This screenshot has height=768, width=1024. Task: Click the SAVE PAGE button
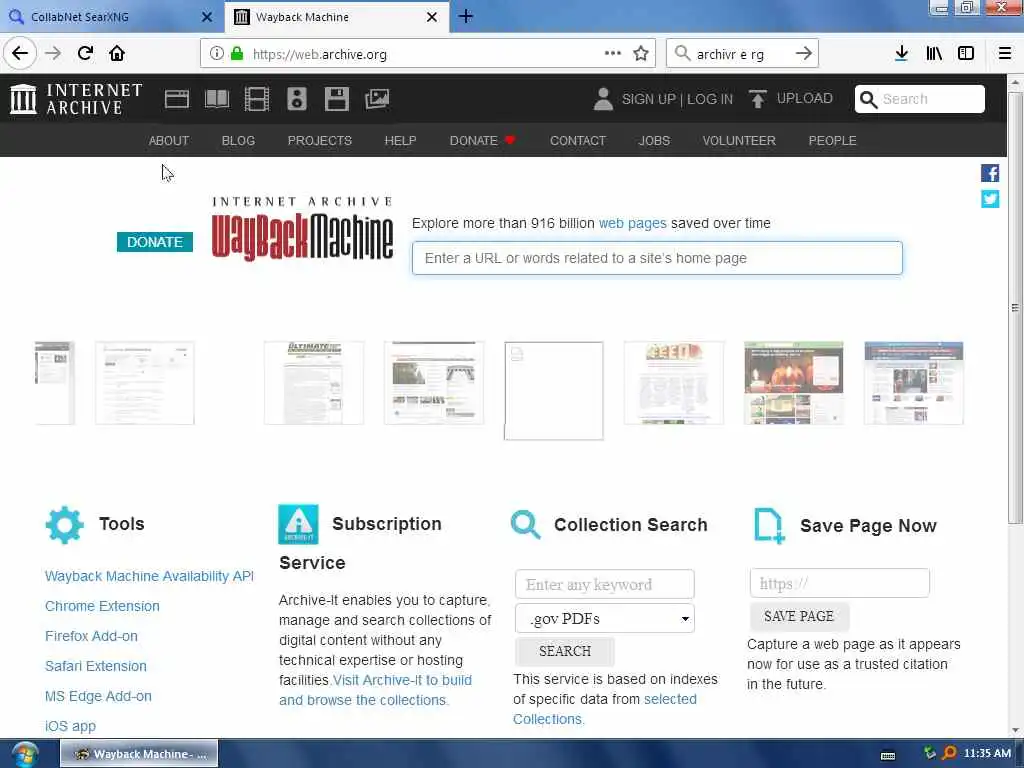[x=799, y=616]
